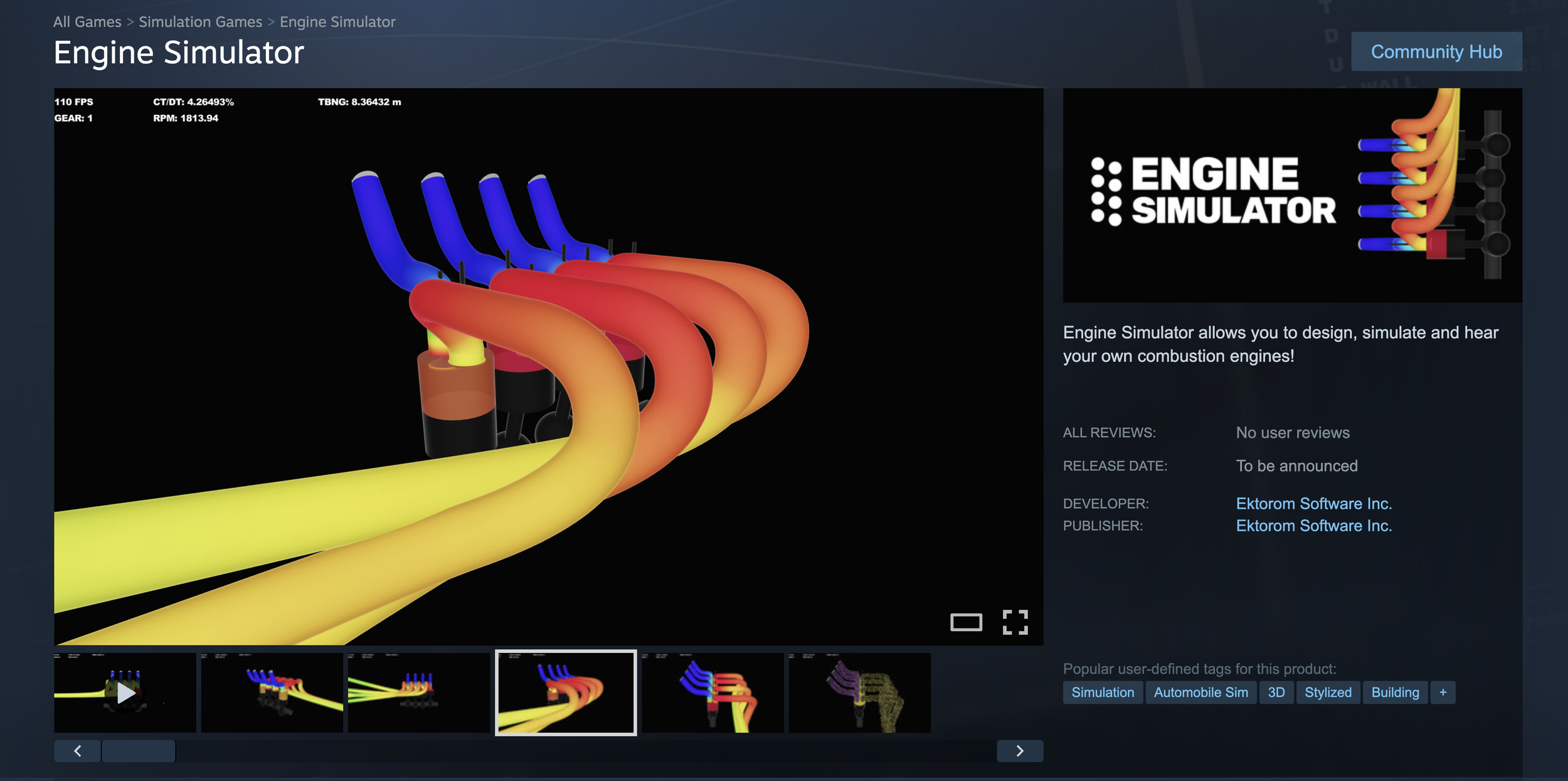
Task: Click the Engine Simulator header banner
Action: 1292,195
